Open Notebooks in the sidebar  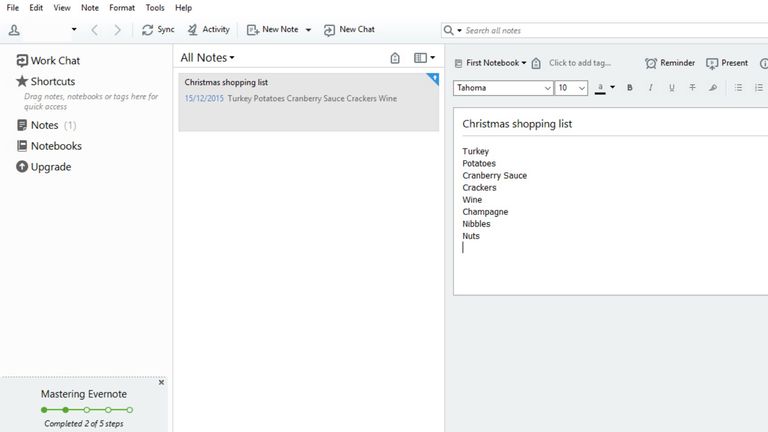49,146
